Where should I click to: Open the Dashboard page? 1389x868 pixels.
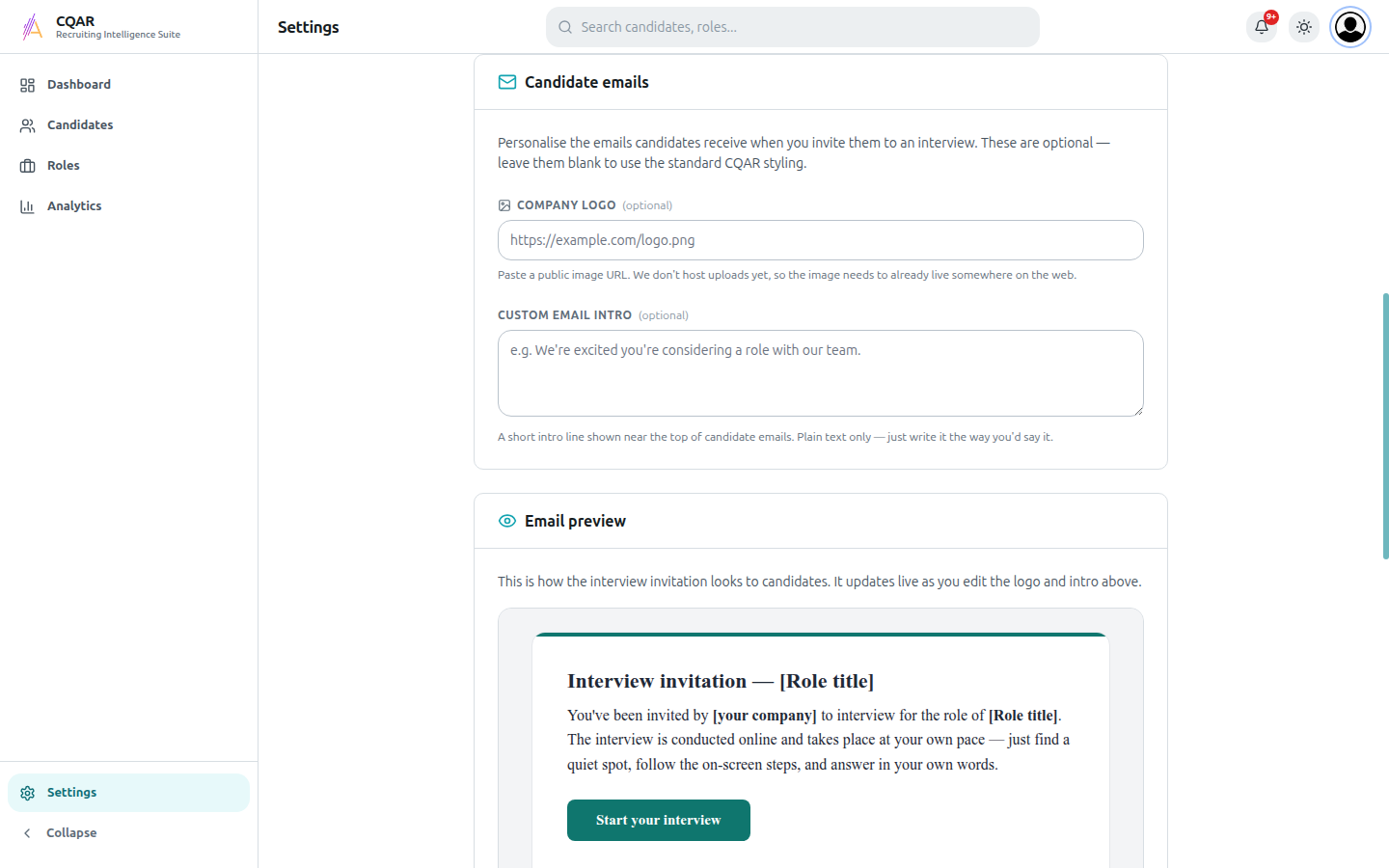(128, 85)
